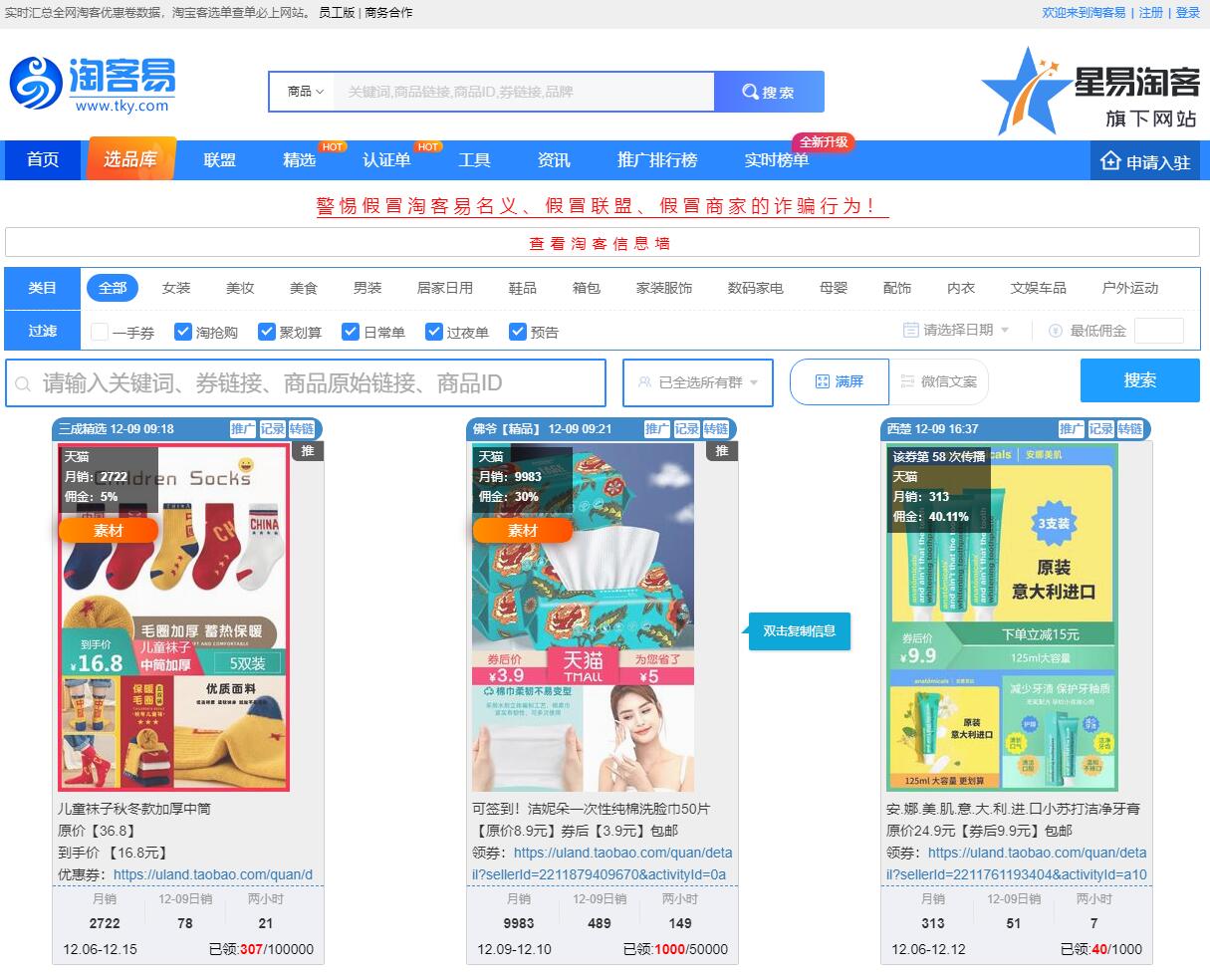Click 转链 on 三成精选 card
The width and height of the screenshot is (1210, 980).
click(x=302, y=429)
